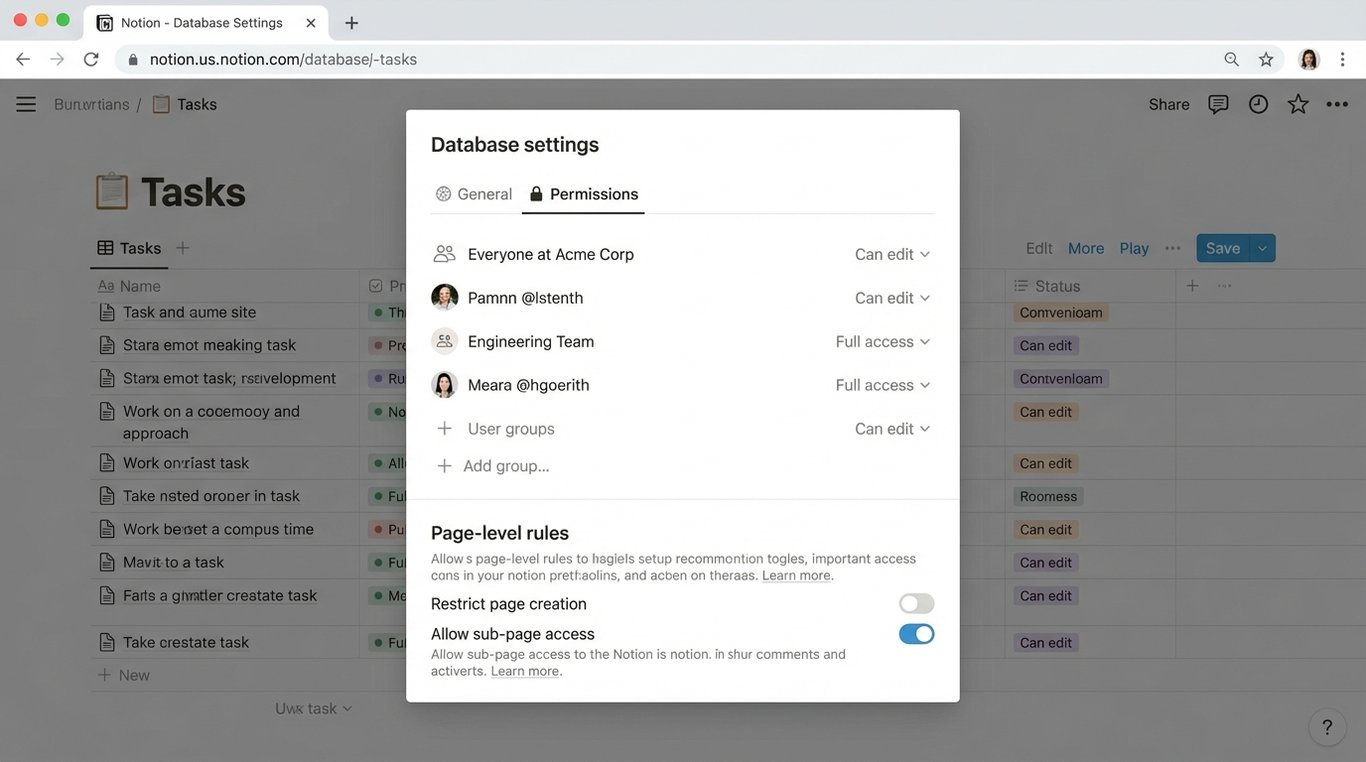Add a New row to the table
This screenshot has height=762, width=1366.
[123, 675]
